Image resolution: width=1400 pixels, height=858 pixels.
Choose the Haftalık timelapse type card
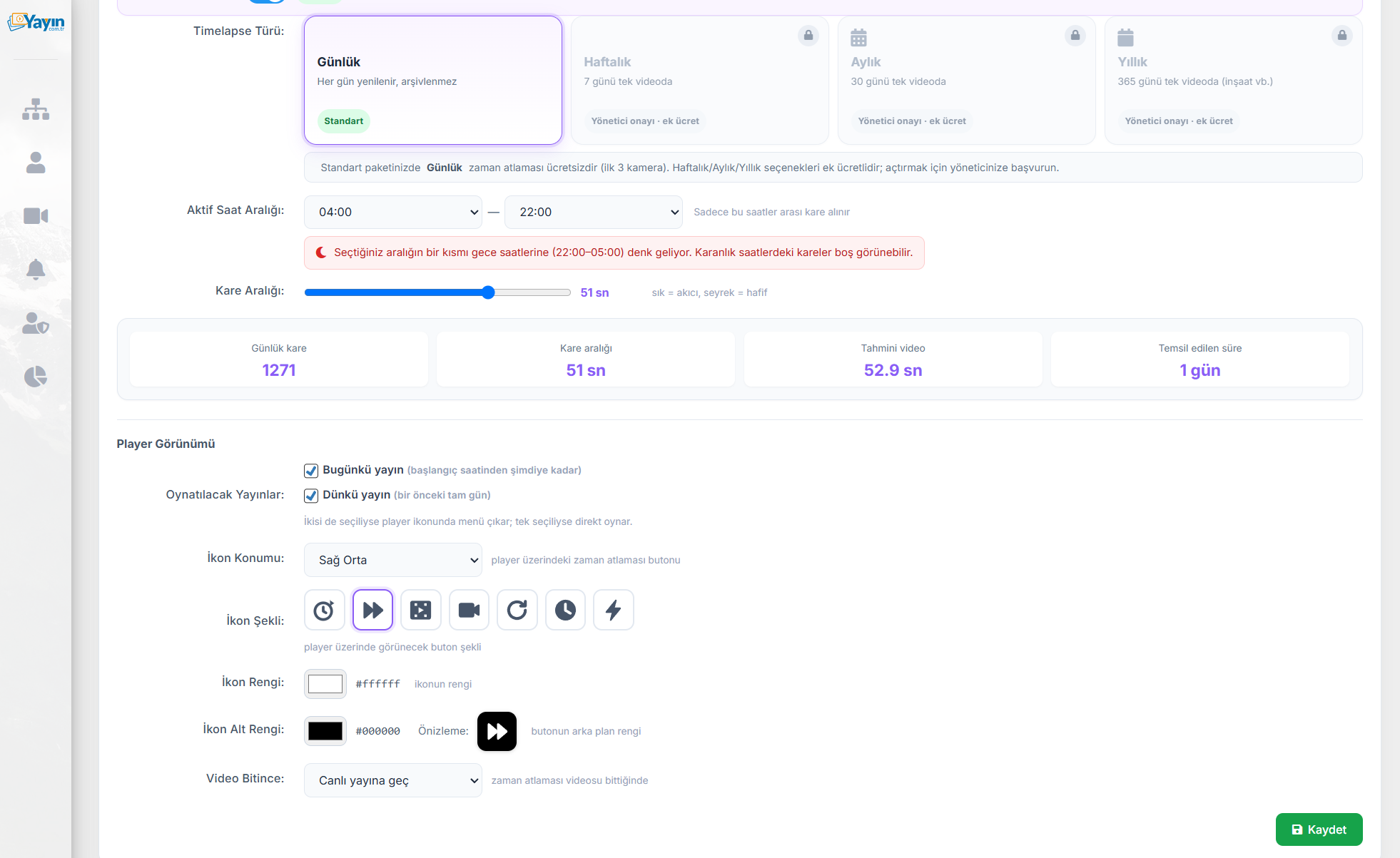(700, 81)
